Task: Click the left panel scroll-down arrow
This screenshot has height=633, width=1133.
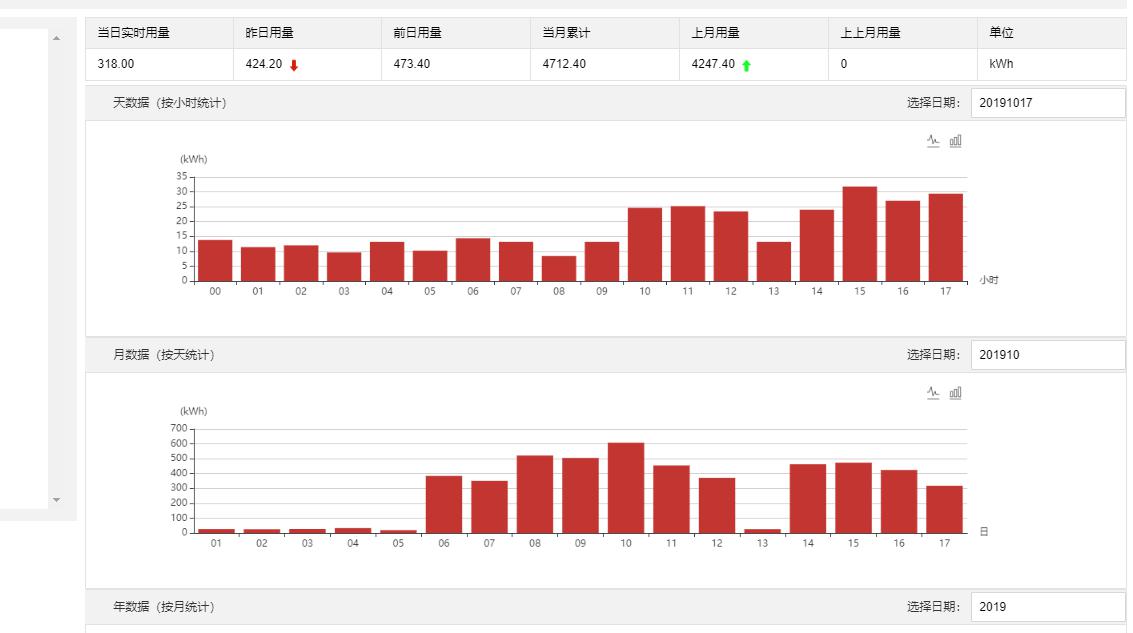Action: coord(56,499)
